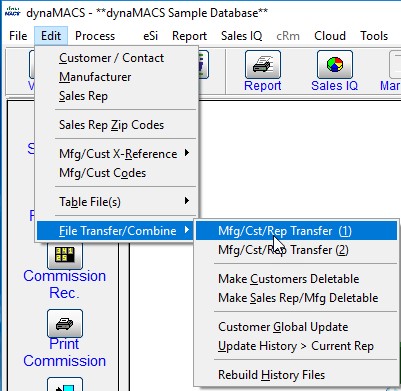Select Sales Rep Zip Codes entry
The height and width of the screenshot is (391, 401).
click(117, 125)
